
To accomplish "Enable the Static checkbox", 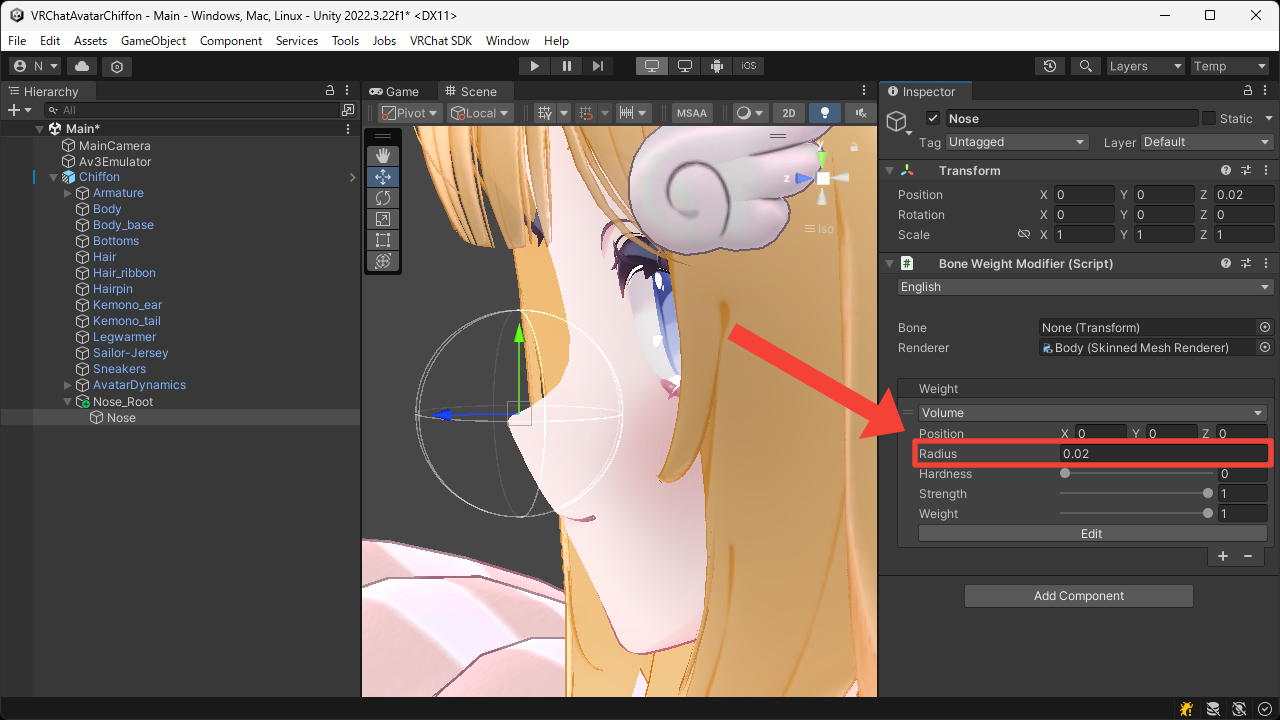I will point(1209,118).
